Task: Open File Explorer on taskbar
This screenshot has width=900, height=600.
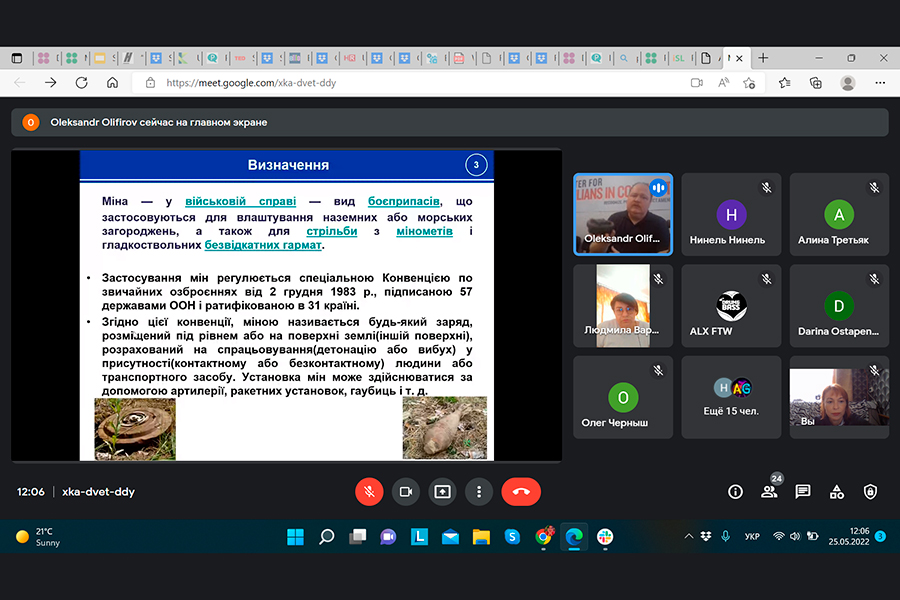Action: [481, 537]
